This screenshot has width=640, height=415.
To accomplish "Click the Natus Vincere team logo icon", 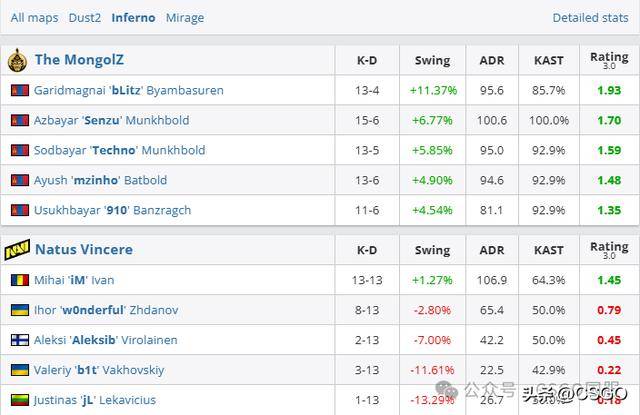I will pyautogui.click(x=17, y=249).
